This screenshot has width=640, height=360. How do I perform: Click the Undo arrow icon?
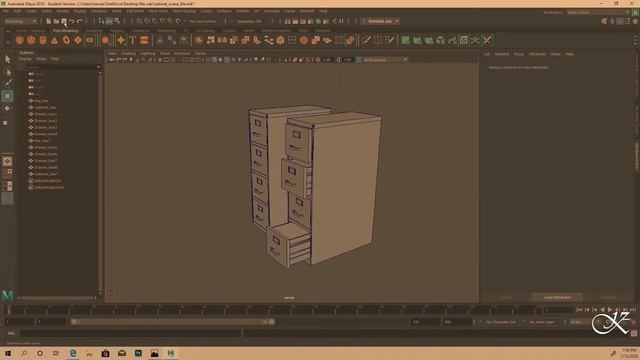pyautogui.click(x=72, y=21)
